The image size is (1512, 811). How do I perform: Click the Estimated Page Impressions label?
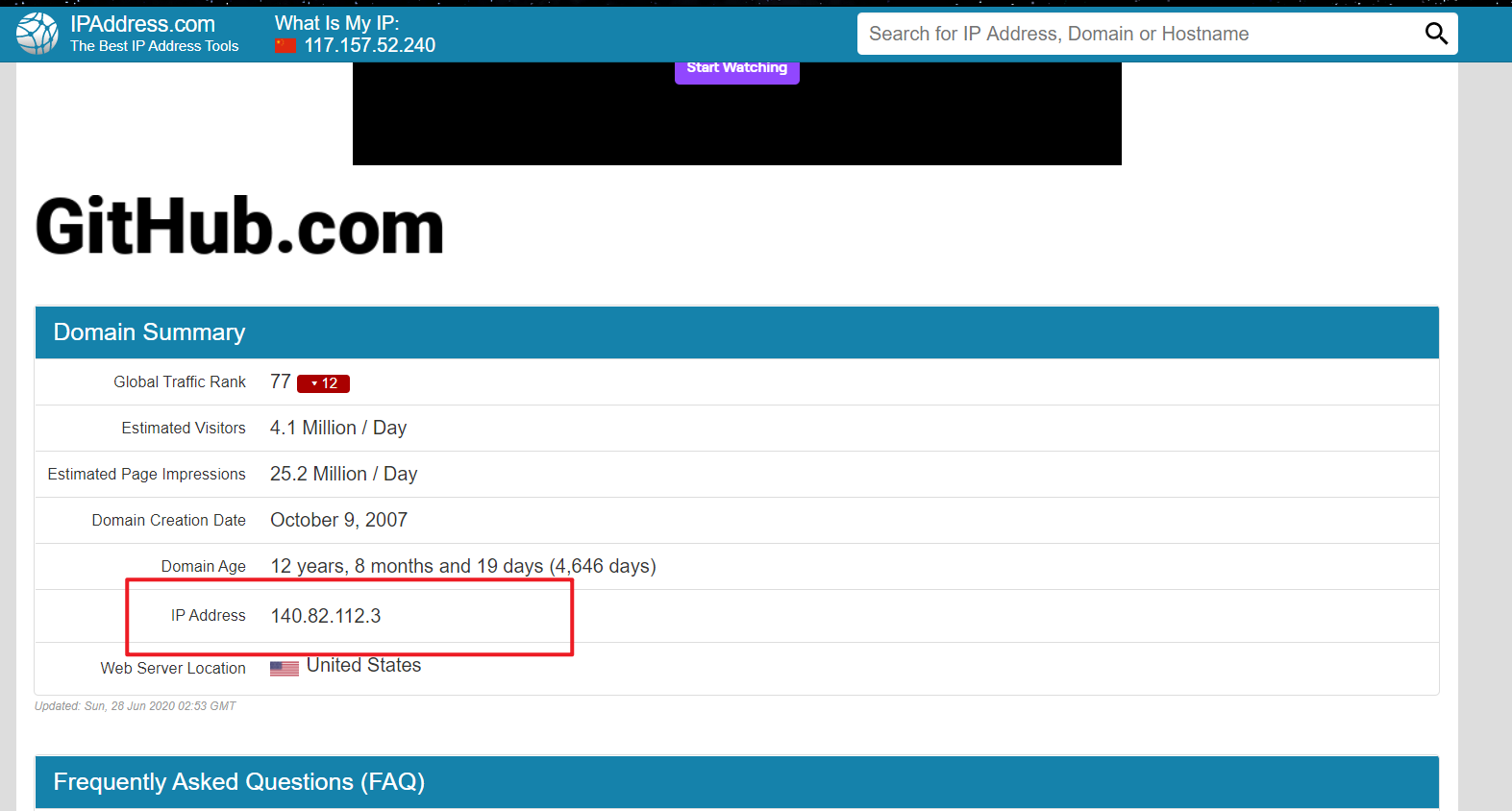coord(147,474)
